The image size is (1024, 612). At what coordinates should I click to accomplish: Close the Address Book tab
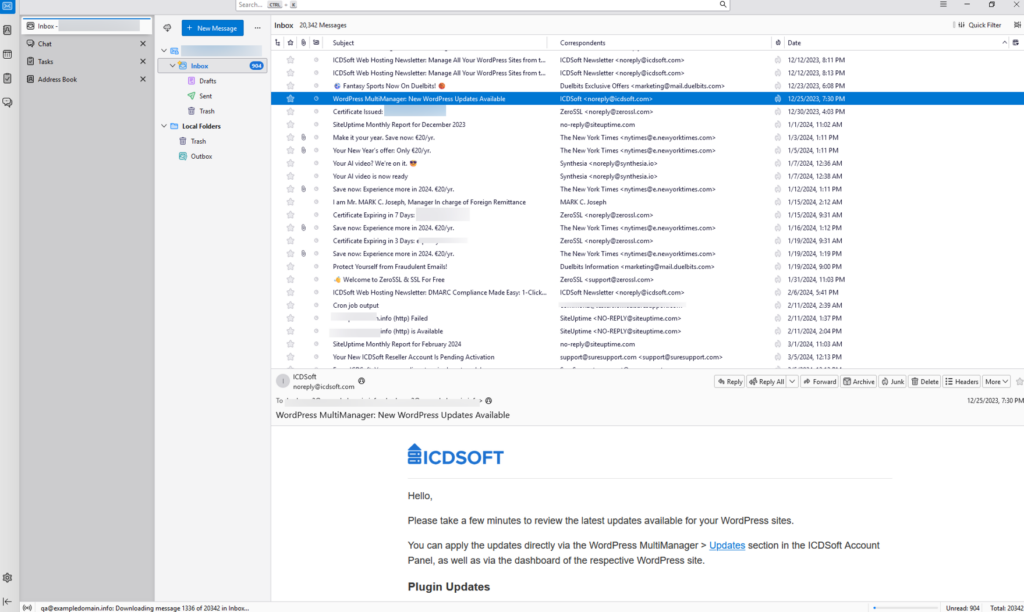(x=143, y=79)
